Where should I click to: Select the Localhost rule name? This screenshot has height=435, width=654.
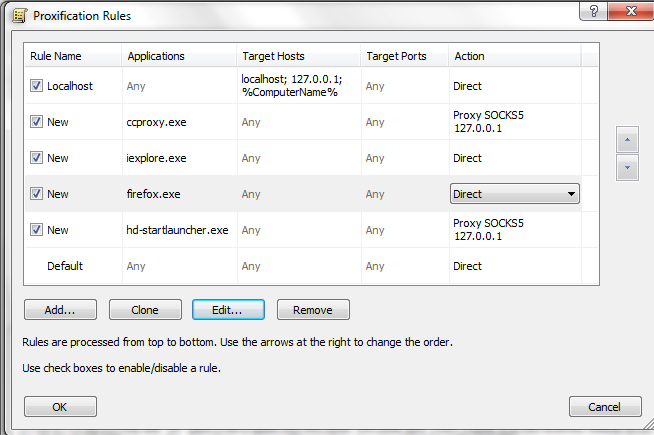[x=70, y=86]
